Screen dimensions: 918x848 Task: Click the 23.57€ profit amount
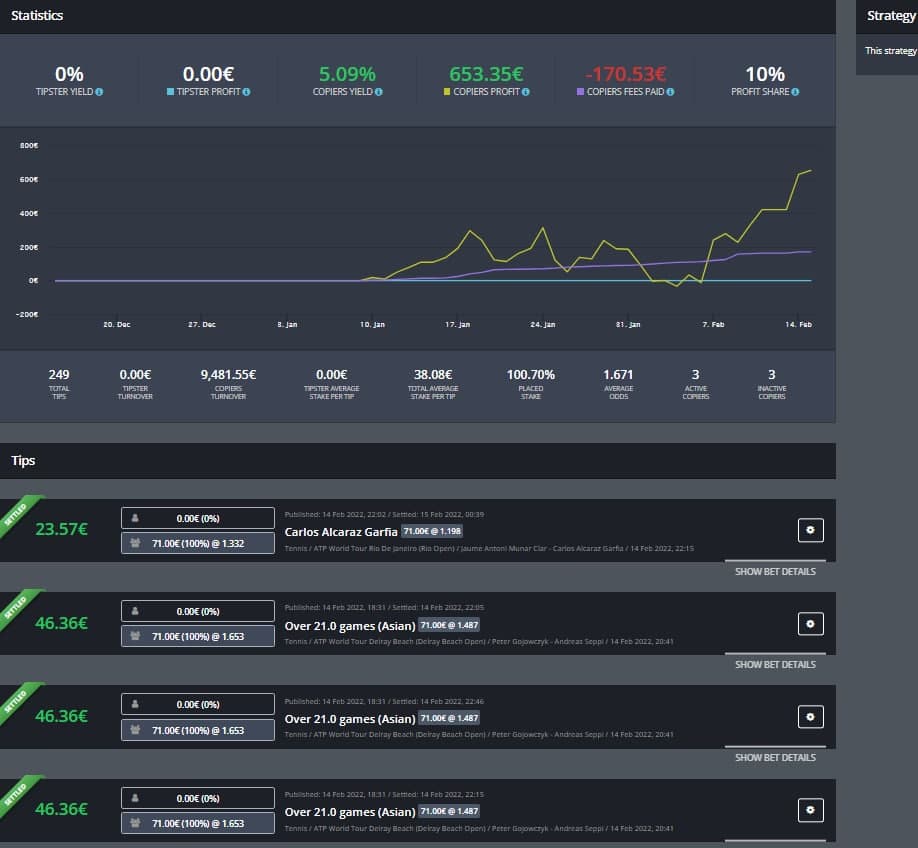pos(61,529)
